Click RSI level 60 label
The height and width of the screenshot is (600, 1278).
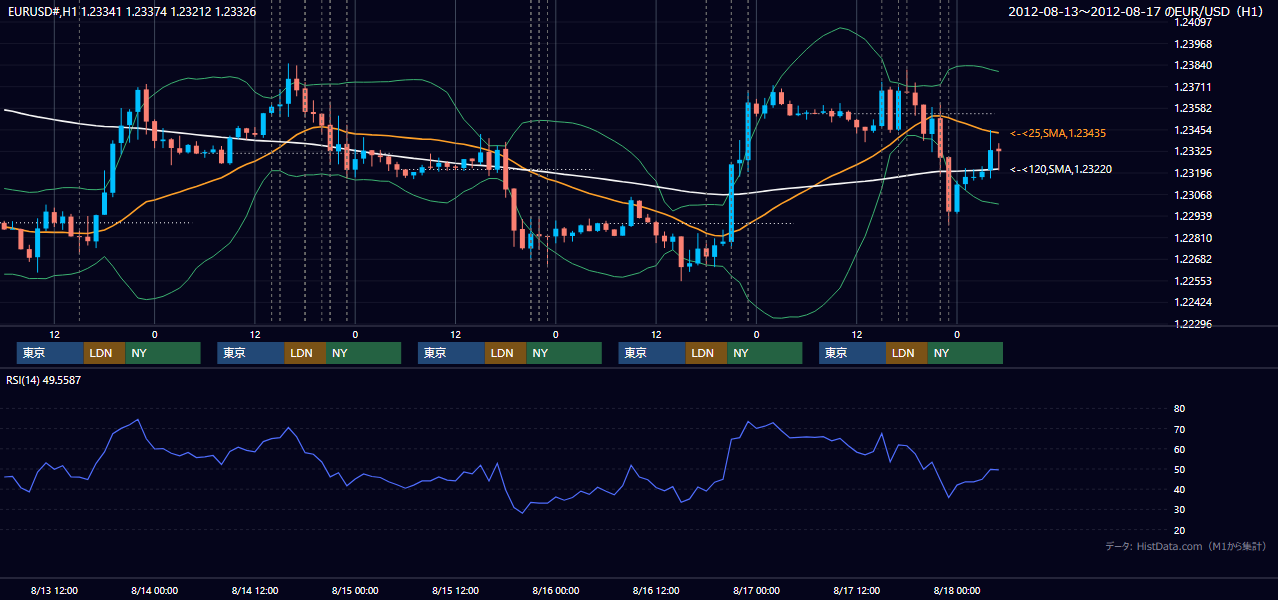[x=1179, y=449]
